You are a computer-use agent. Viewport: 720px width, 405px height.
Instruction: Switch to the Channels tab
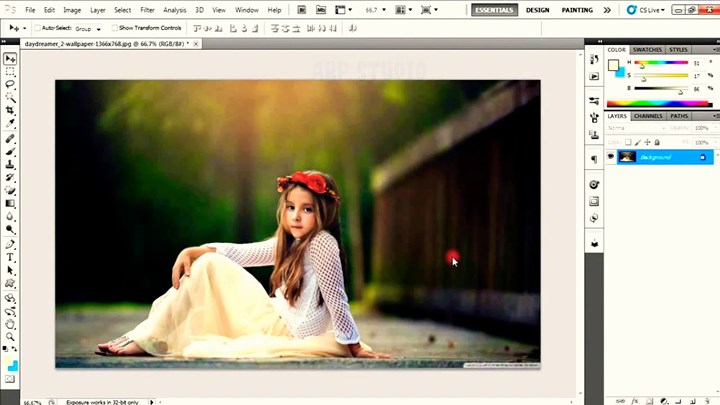pyautogui.click(x=648, y=116)
